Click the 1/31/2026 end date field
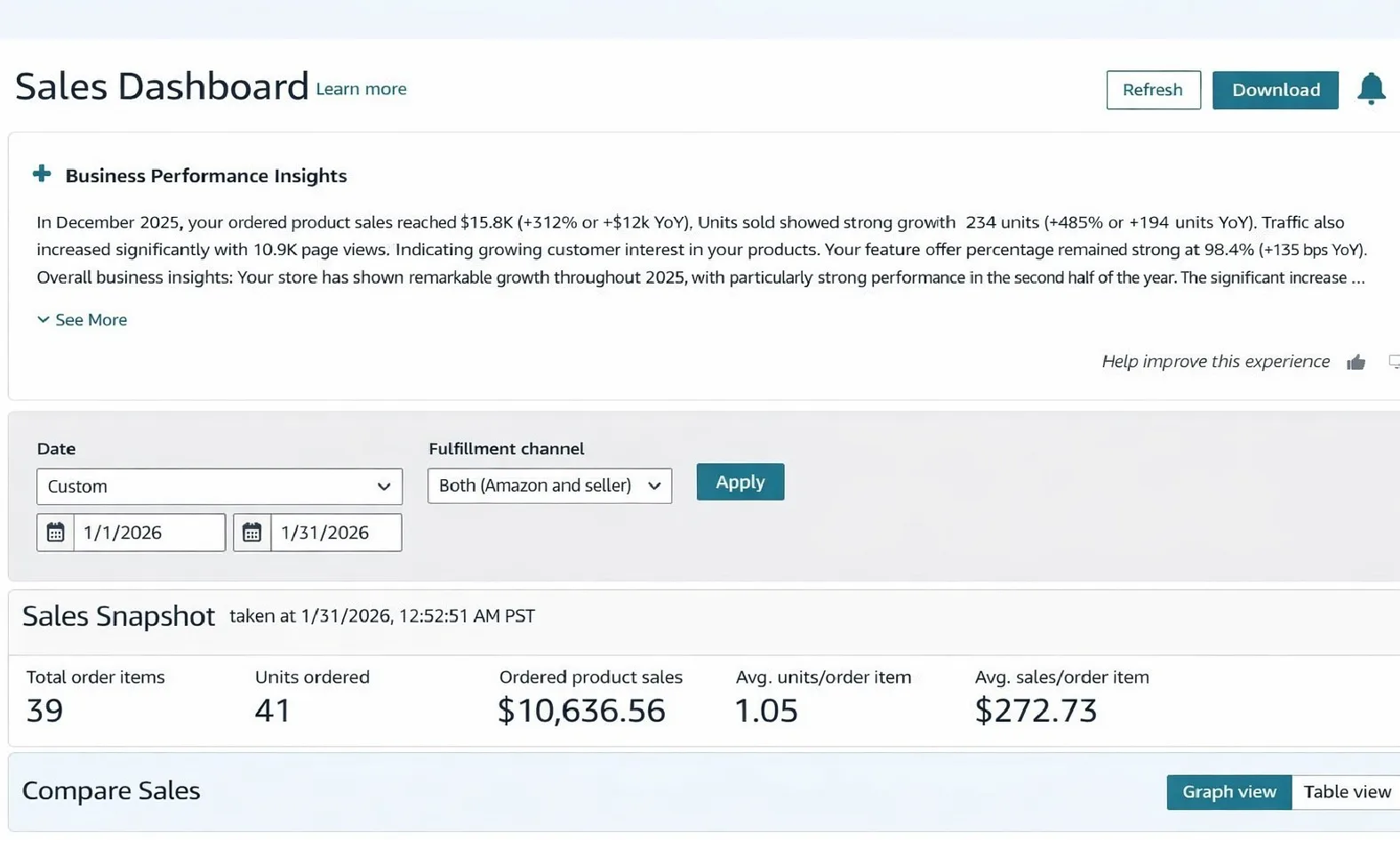Viewport: 1400px width, 841px height. pos(335,533)
